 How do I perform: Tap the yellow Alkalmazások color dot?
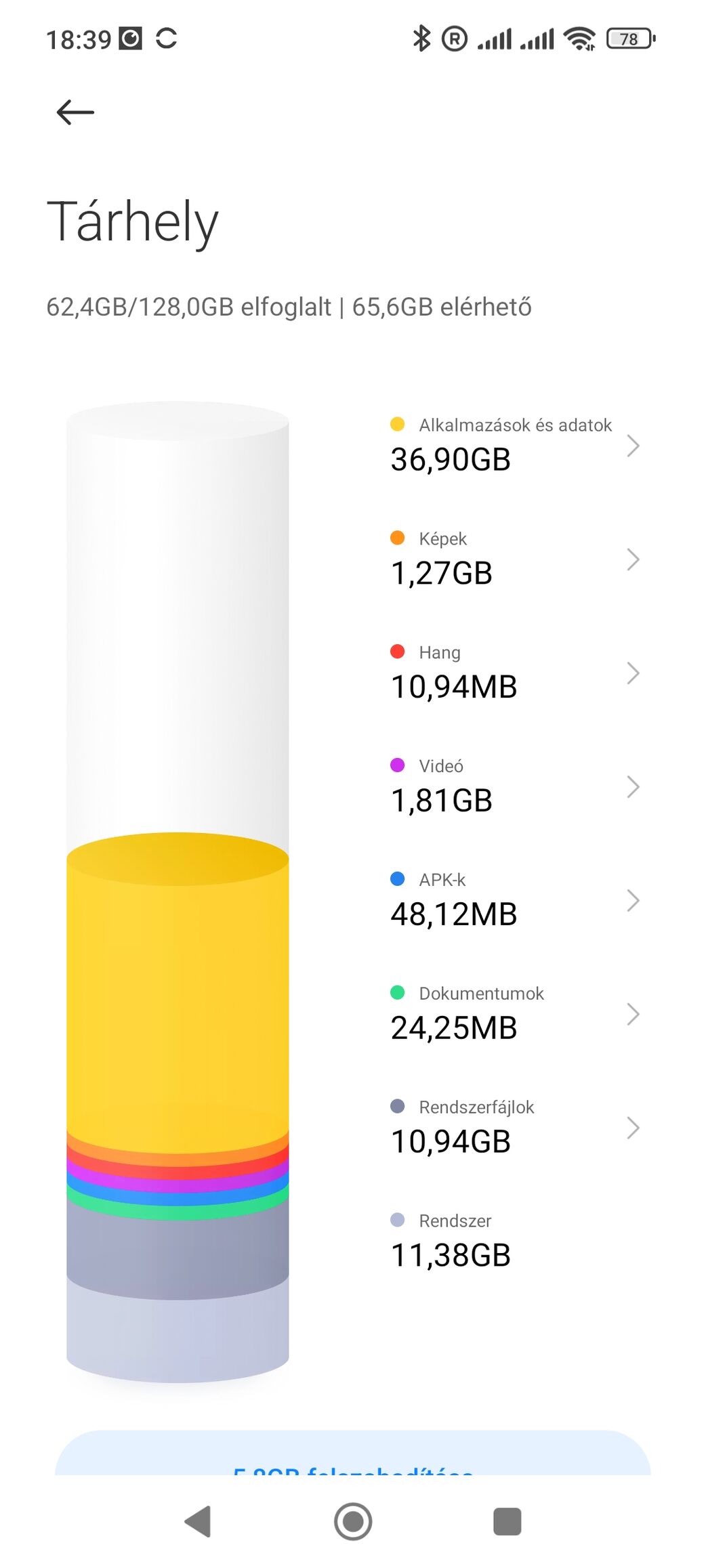(x=398, y=424)
